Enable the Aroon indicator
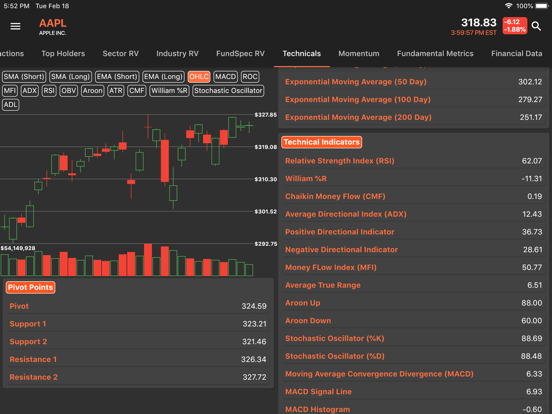552x414 pixels. coord(93,91)
